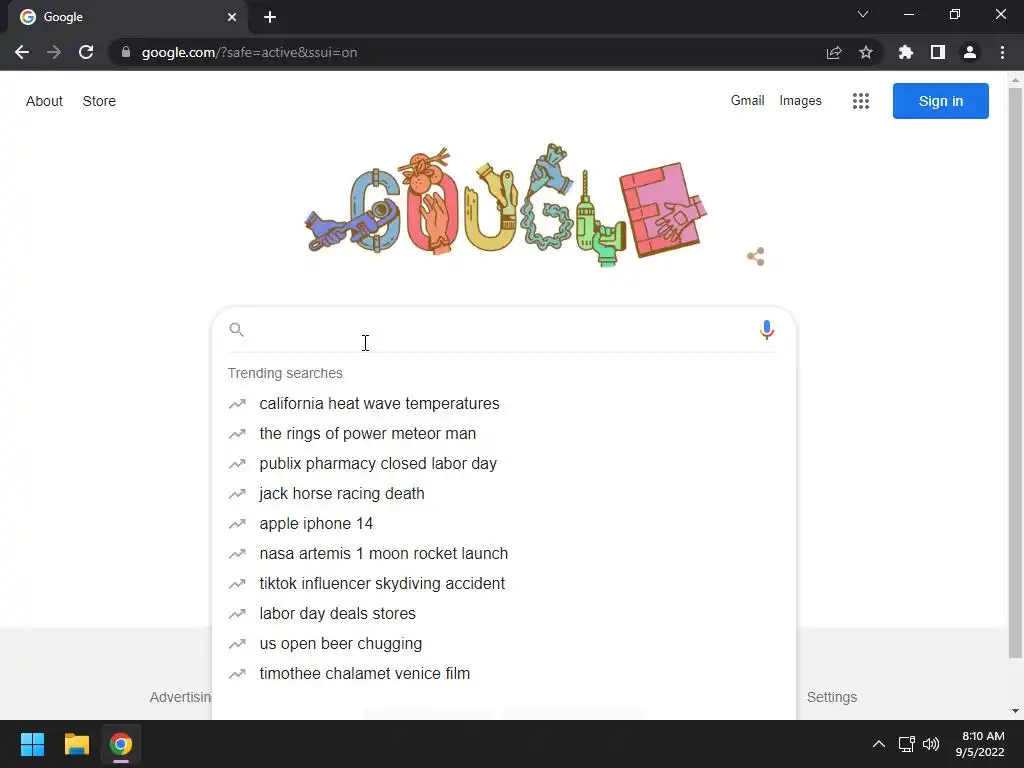Open Google Images

[x=800, y=101]
